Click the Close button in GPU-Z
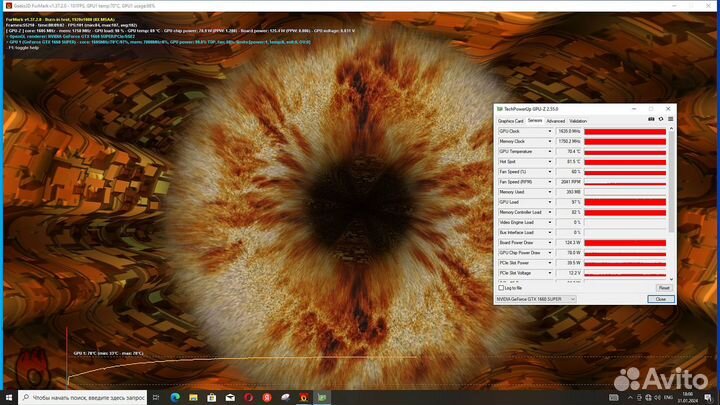 coord(660,298)
